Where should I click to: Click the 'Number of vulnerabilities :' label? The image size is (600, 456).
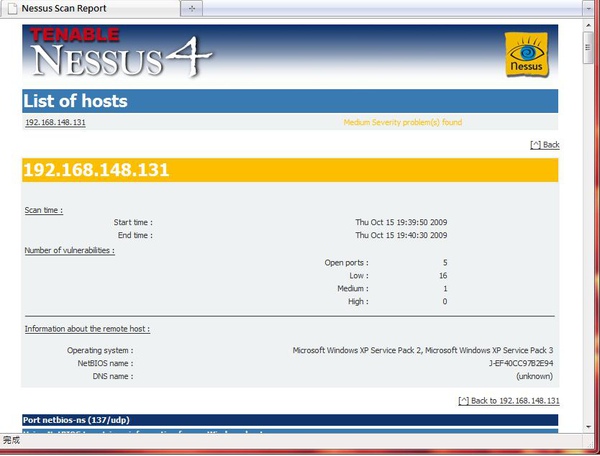coord(69,250)
